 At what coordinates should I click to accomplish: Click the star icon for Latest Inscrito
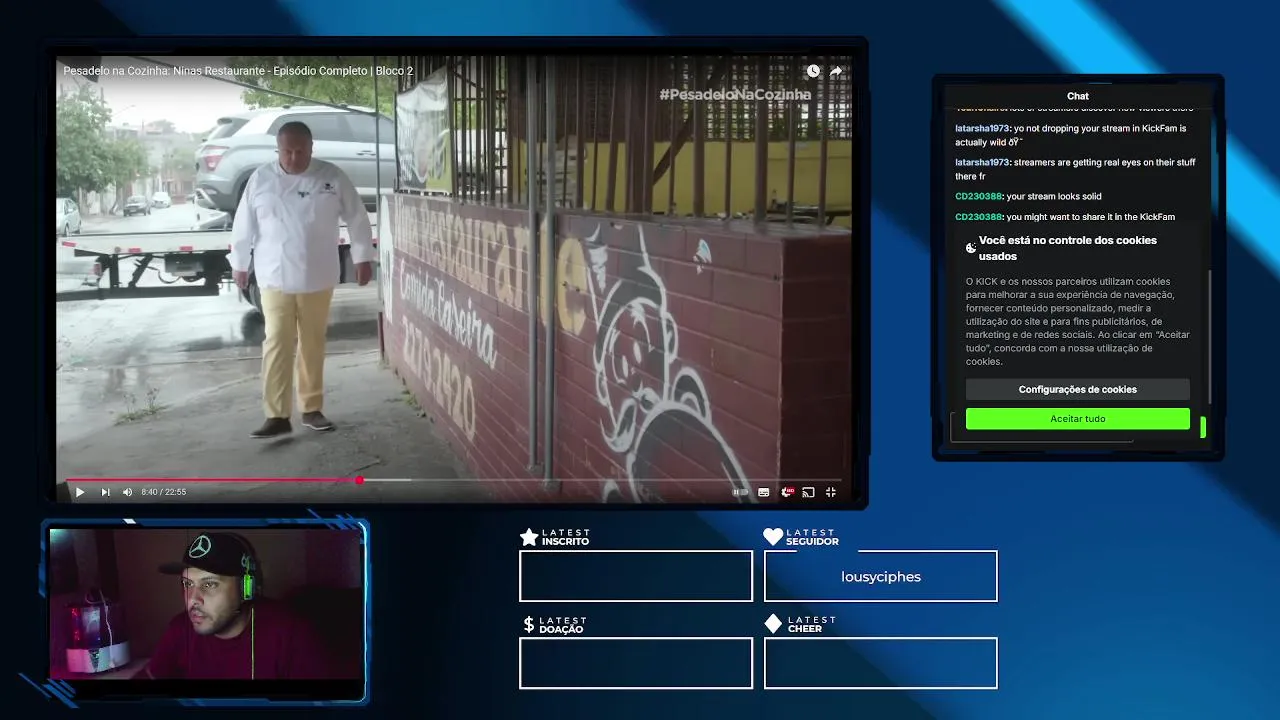pos(529,537)
